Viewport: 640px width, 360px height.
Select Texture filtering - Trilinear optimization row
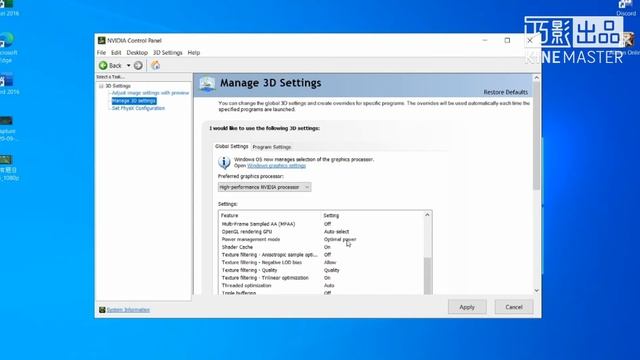tap(321, 278)
